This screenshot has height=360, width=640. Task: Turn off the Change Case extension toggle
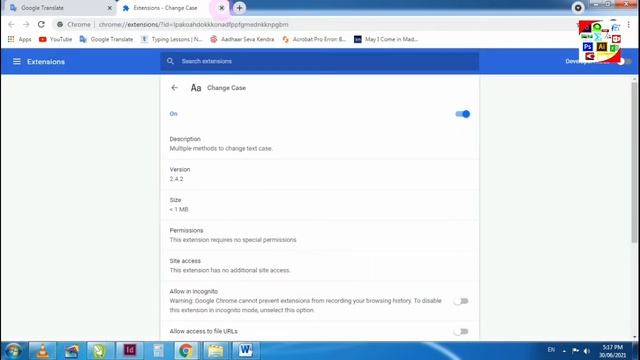(x=462, y=114)
